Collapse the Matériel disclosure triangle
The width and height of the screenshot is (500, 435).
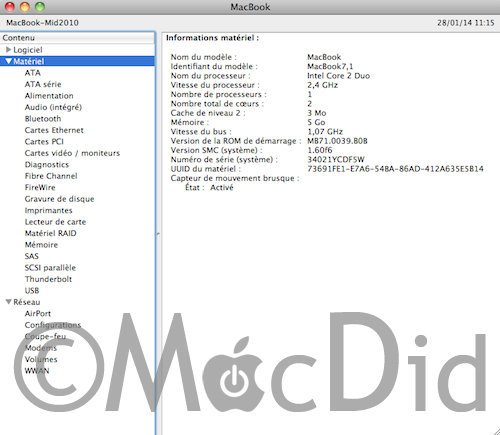tap(9, 61)
